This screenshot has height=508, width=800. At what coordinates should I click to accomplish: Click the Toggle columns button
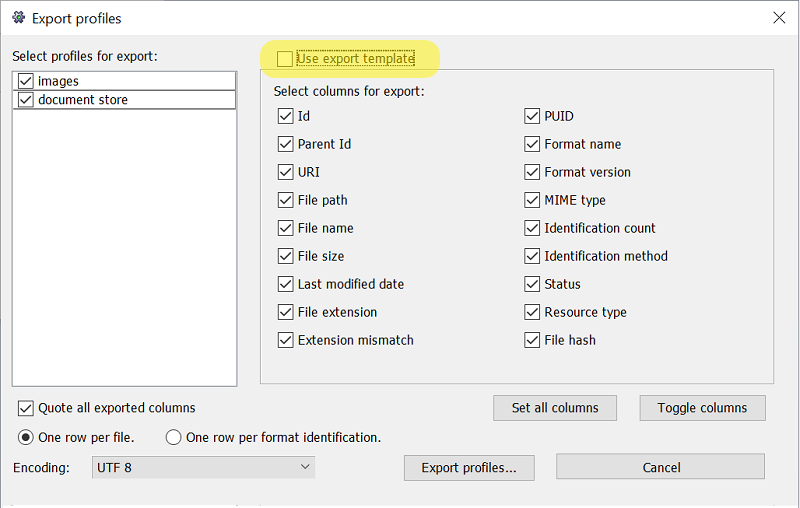click(x=702, y=408)
